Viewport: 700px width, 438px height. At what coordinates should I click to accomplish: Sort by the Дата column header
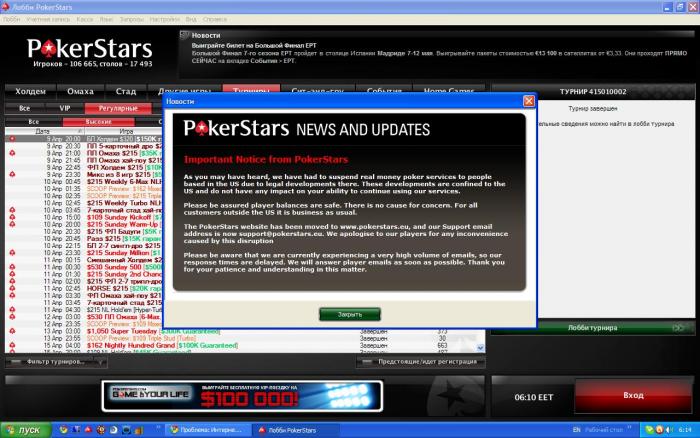pyautogui.click(x=43, y=131)
